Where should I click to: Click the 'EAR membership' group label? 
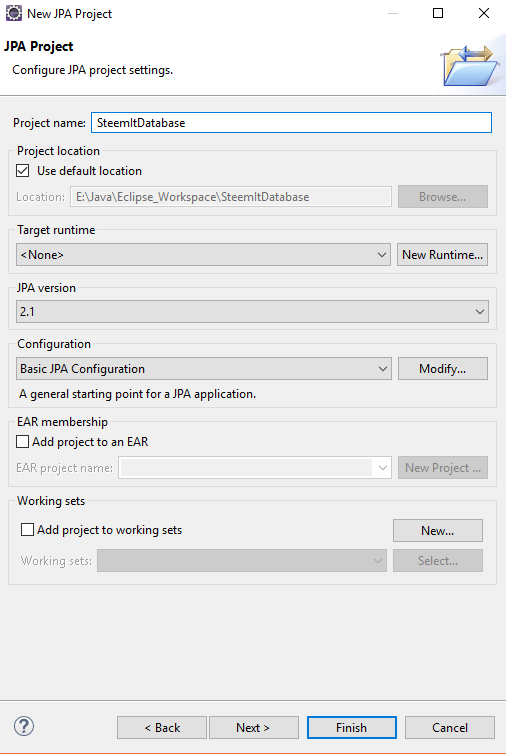pos(63,422)
